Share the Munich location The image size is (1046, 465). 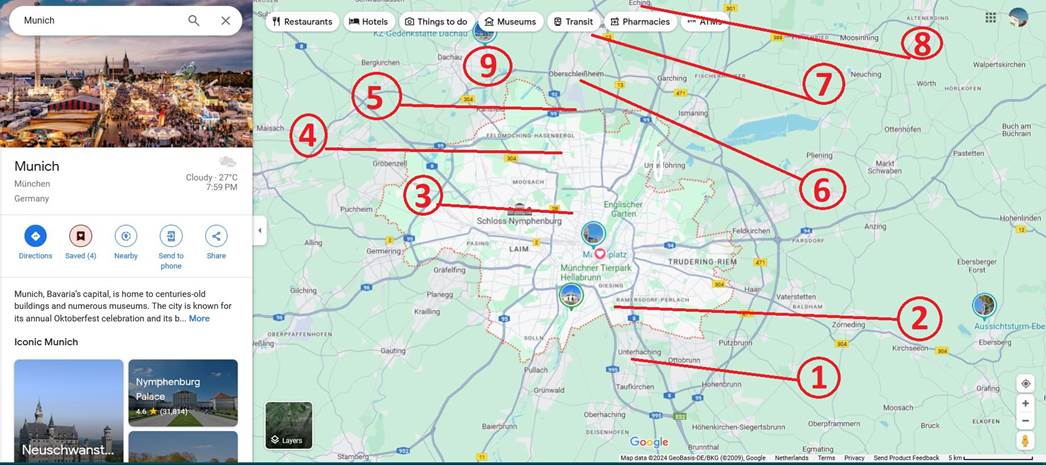[215, 242]
